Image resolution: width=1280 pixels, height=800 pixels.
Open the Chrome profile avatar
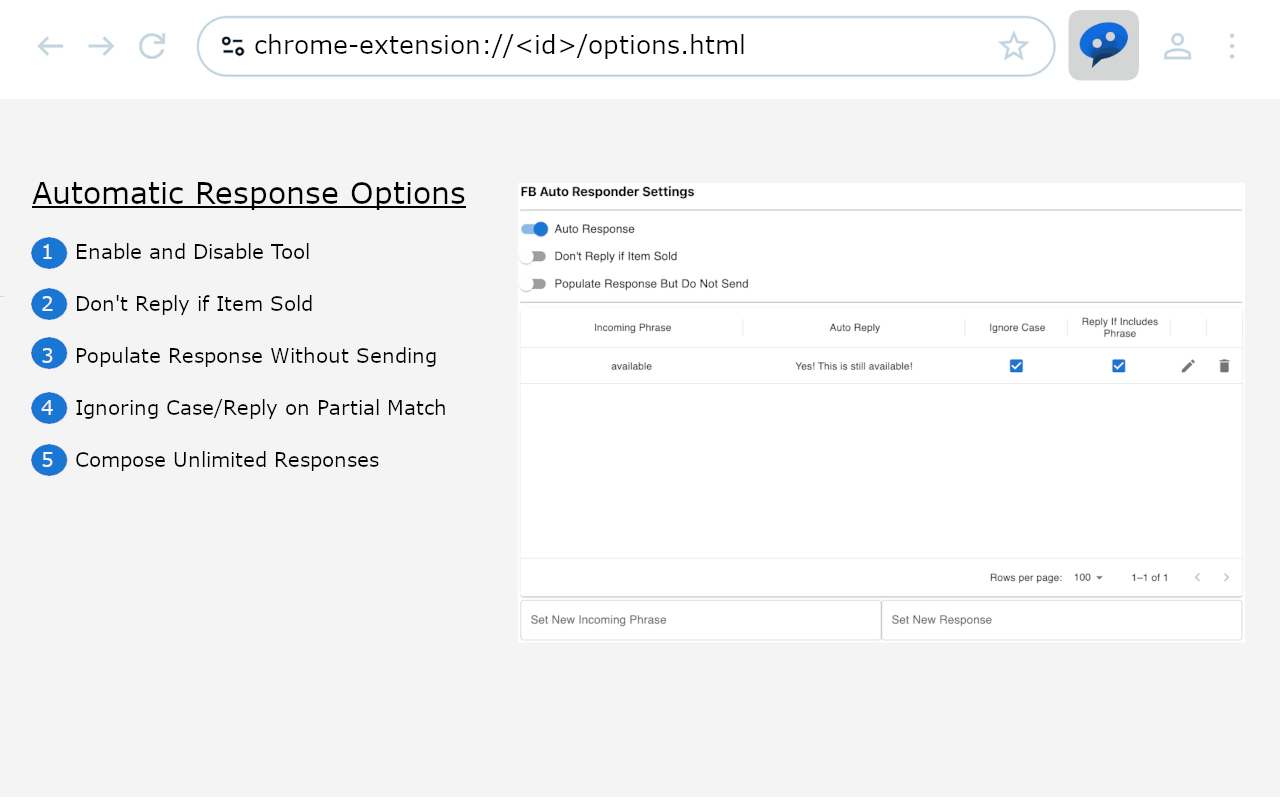tap(1178, 45)
